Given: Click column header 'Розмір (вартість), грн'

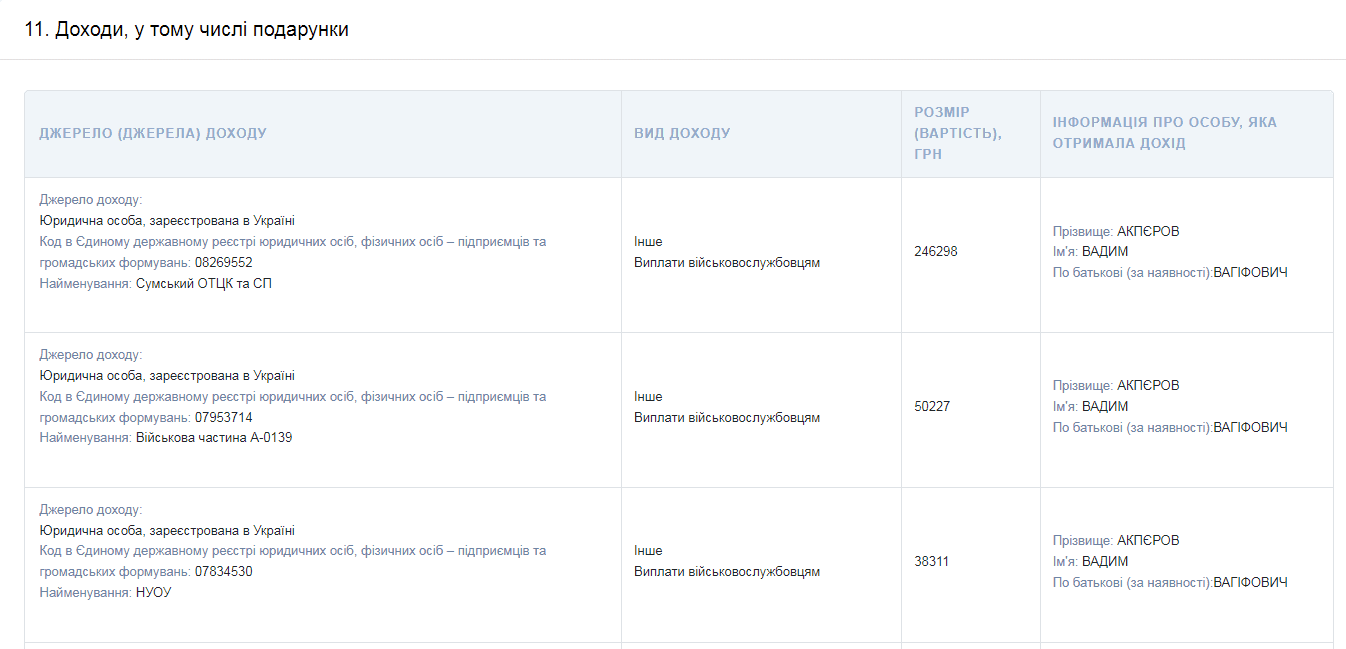Looking at the screenshot, I should [x=958, y=133].
